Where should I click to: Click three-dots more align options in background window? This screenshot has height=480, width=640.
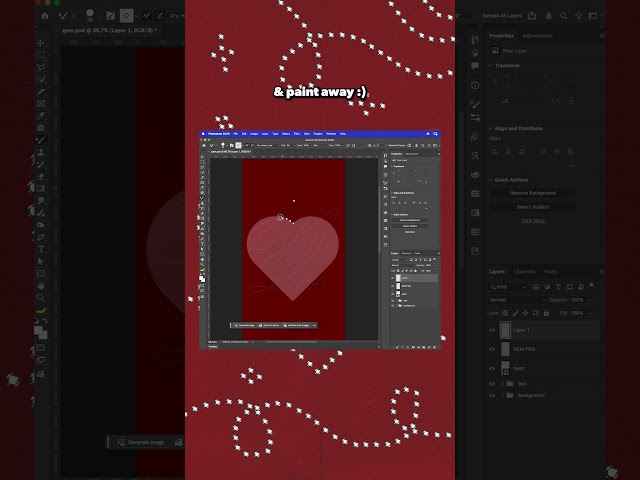click(x=572, y=166)
